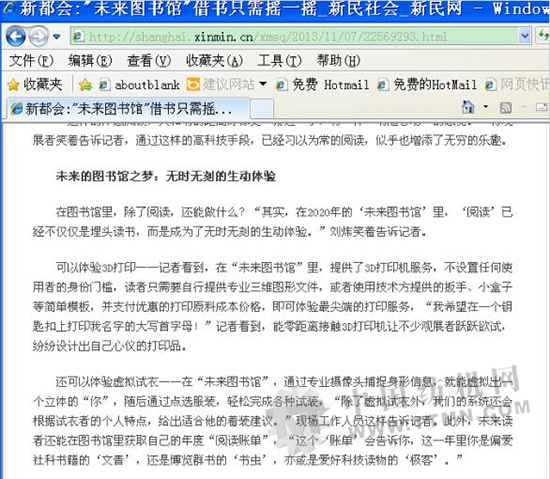Screen dimensions: 550x479
Task: Click the address bar URL field
Action: (x=295, y=36)
